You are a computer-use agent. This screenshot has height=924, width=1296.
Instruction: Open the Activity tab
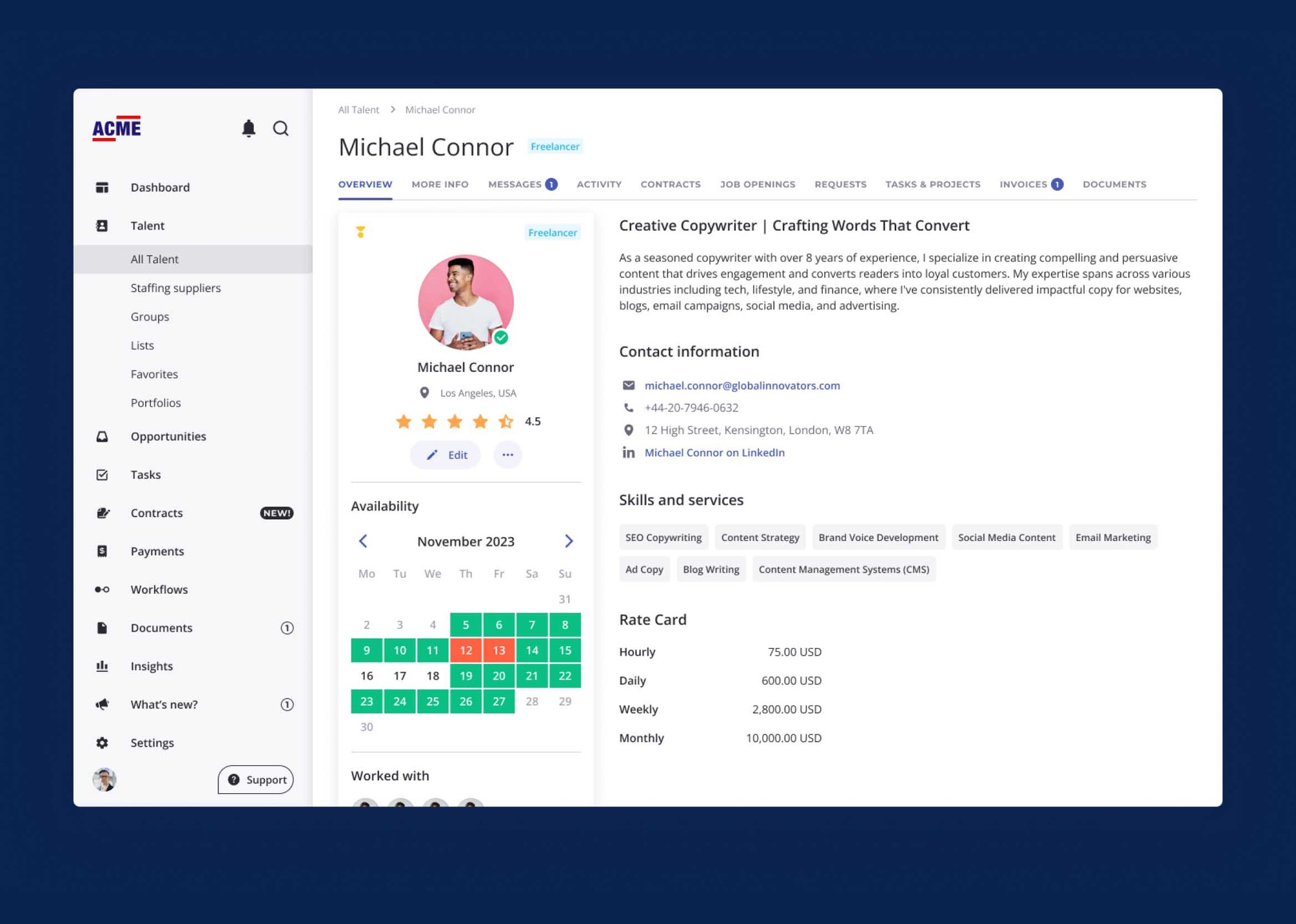[599, 185]
